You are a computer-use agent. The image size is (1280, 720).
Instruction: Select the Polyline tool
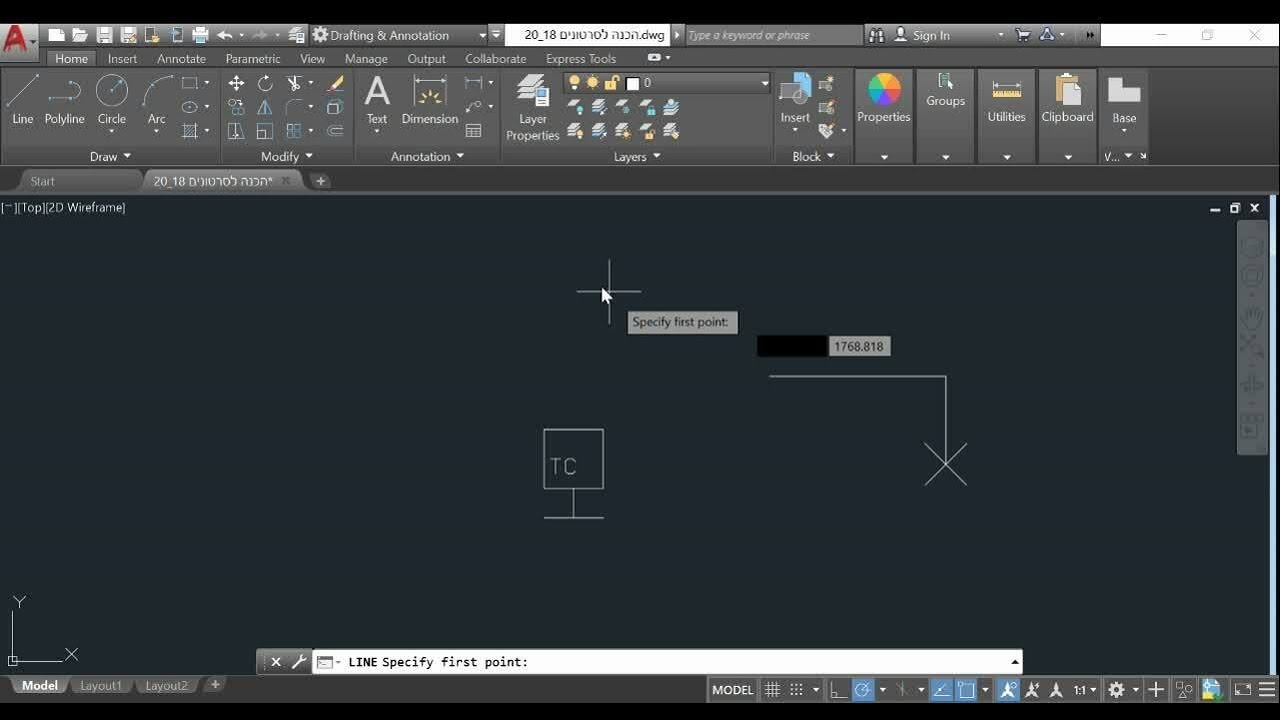coord(64,100)
